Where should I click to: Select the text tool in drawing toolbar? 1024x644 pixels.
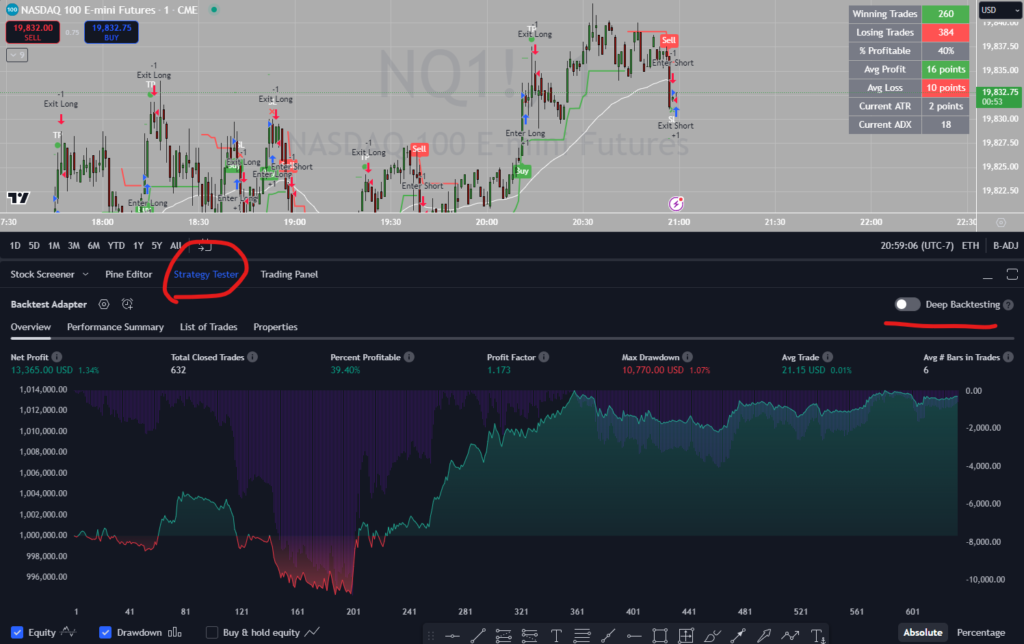pyautogui.click(x=556, y=634)
